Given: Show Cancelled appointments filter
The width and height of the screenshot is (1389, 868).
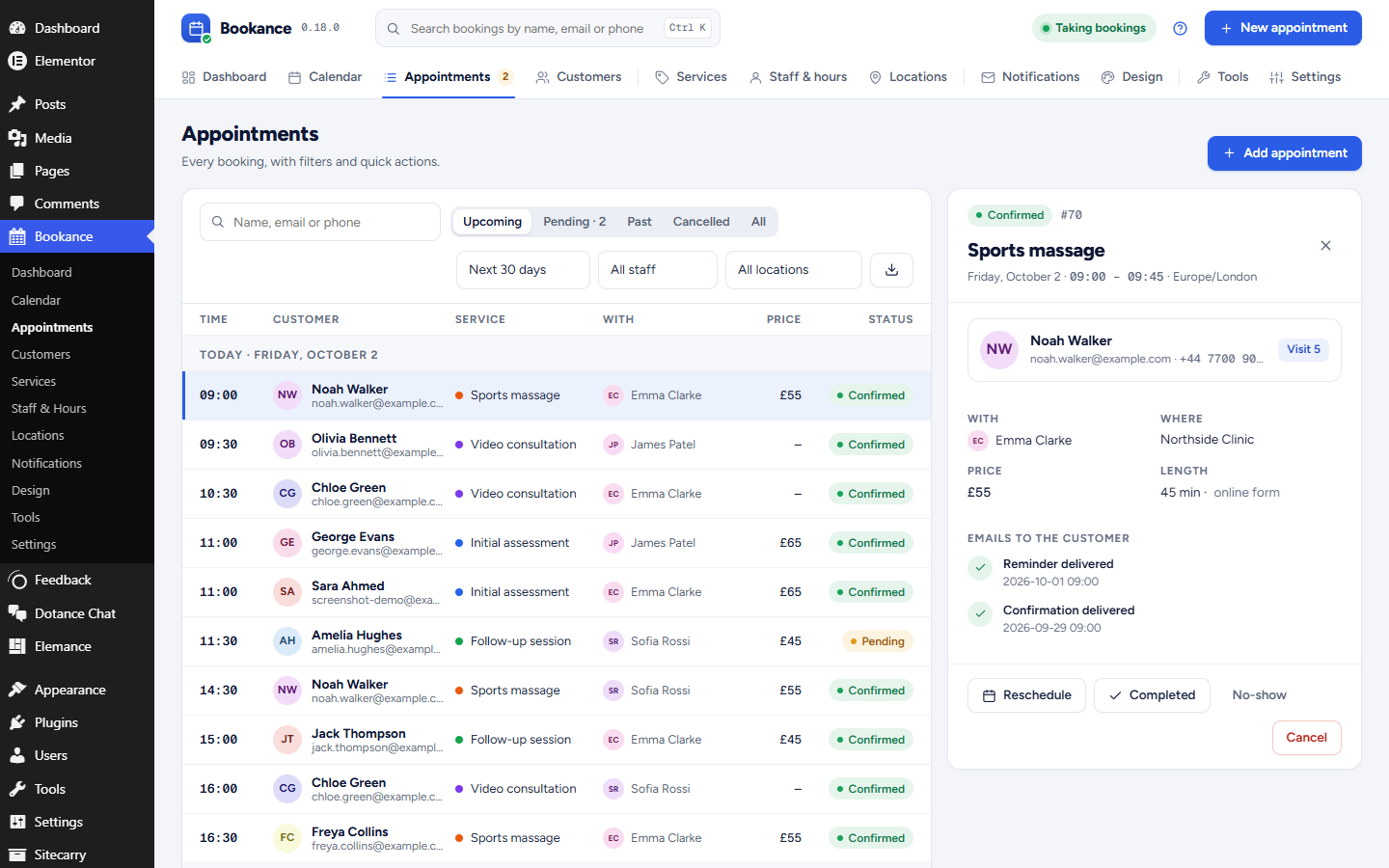Looking at the screenshot, I should tap(701, 222).
